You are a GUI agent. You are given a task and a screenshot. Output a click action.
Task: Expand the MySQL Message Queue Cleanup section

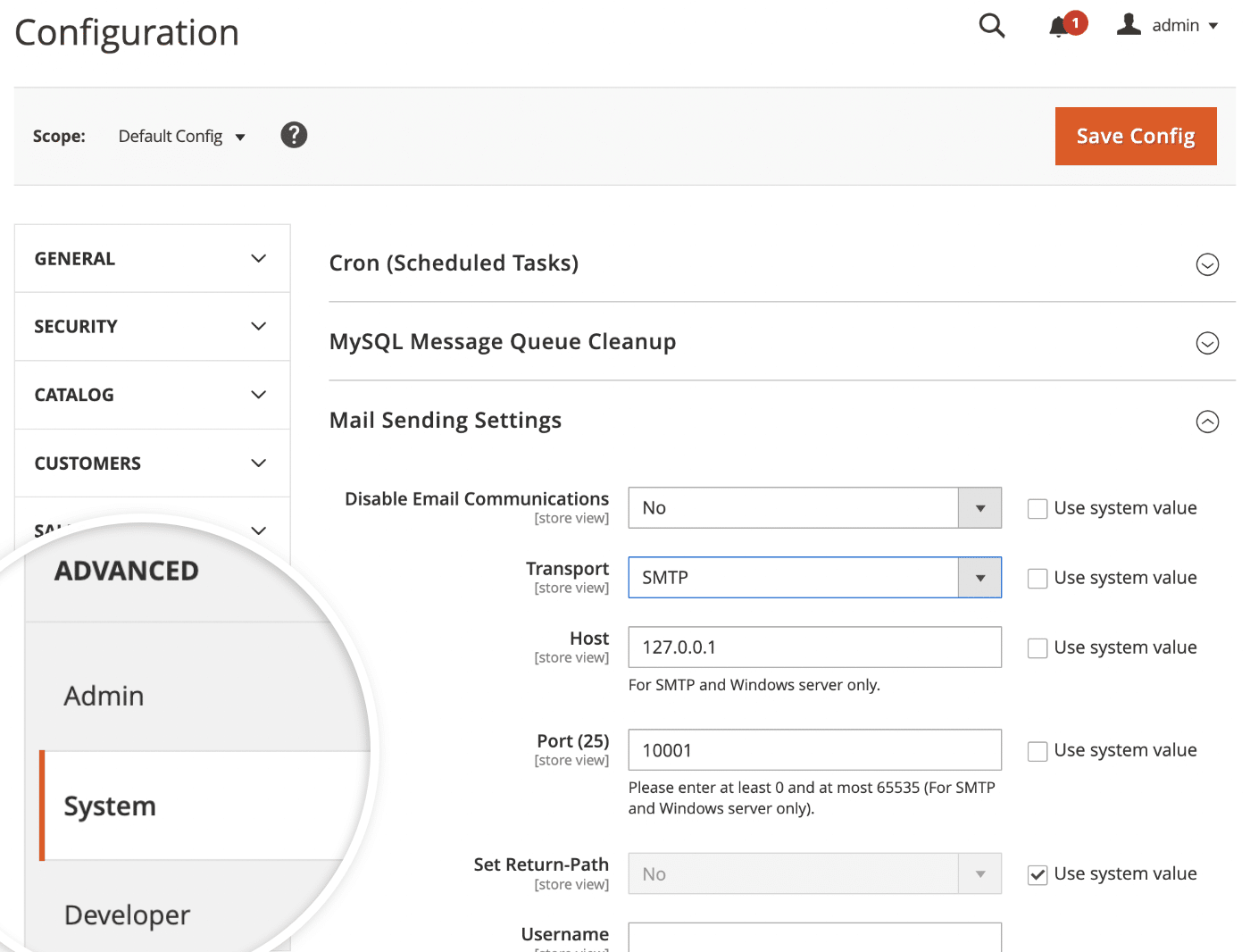[773, 342]
